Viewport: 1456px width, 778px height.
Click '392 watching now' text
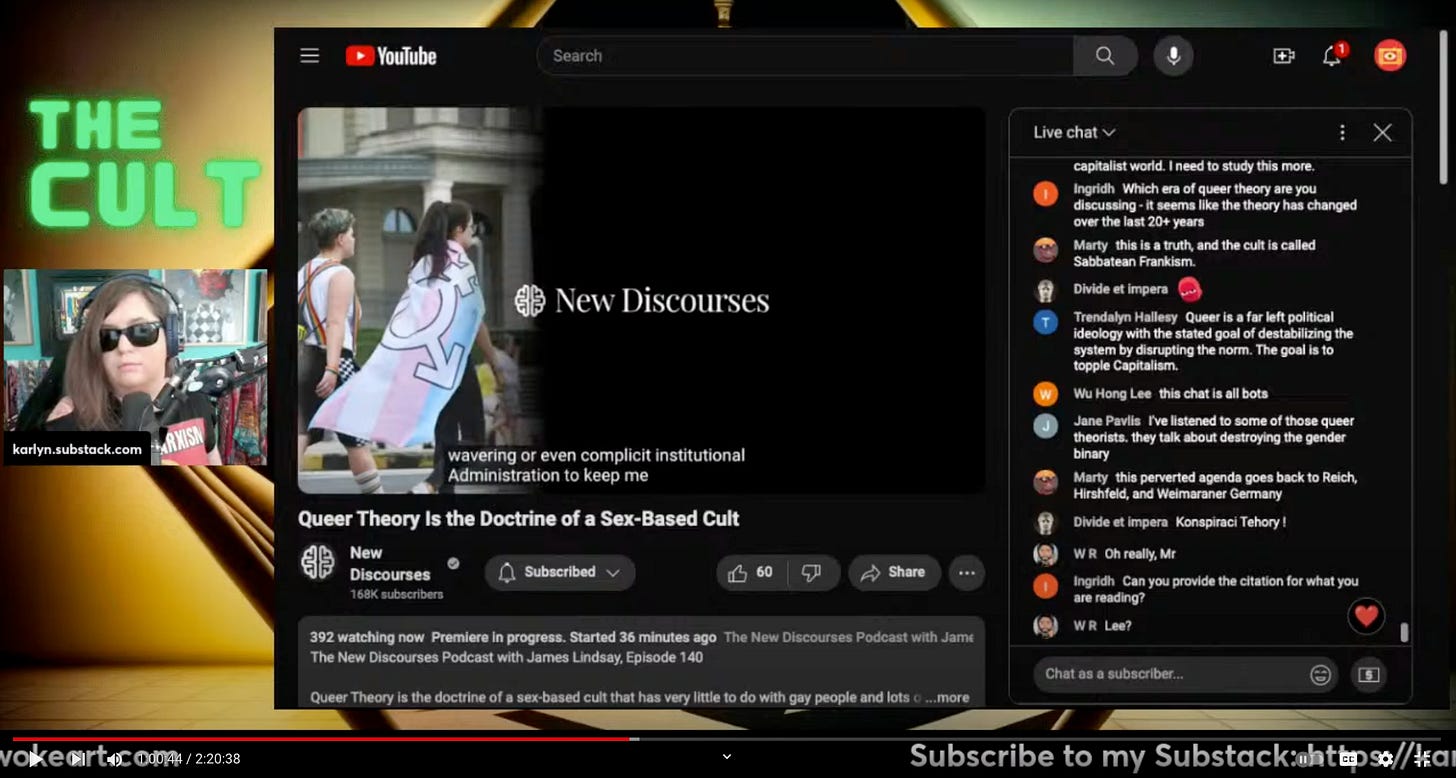click(368, 637)
